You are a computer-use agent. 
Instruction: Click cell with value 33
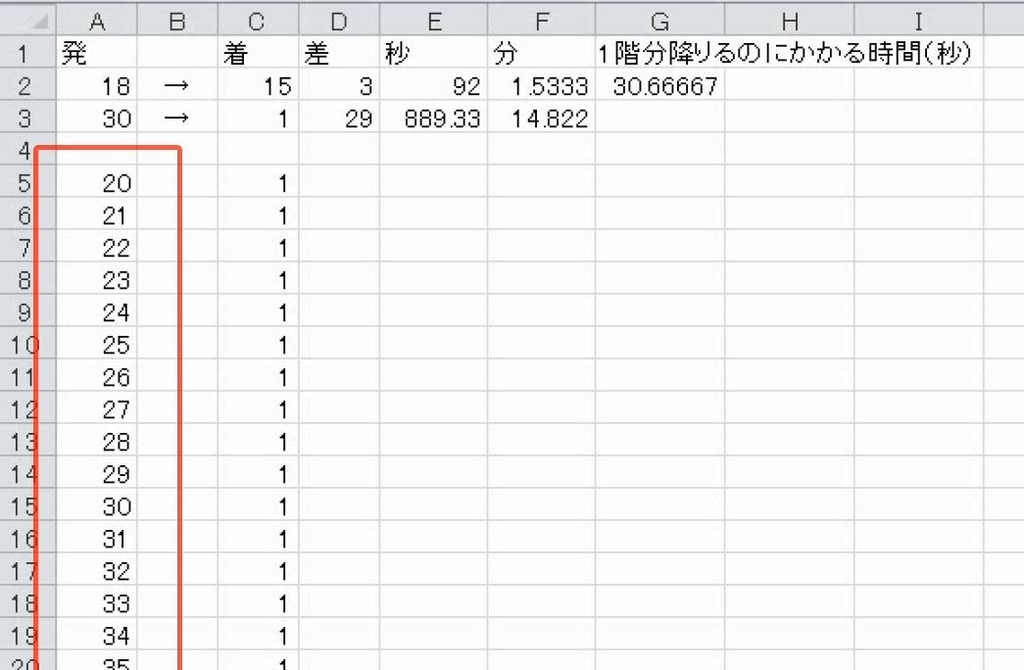click(97, 603)
